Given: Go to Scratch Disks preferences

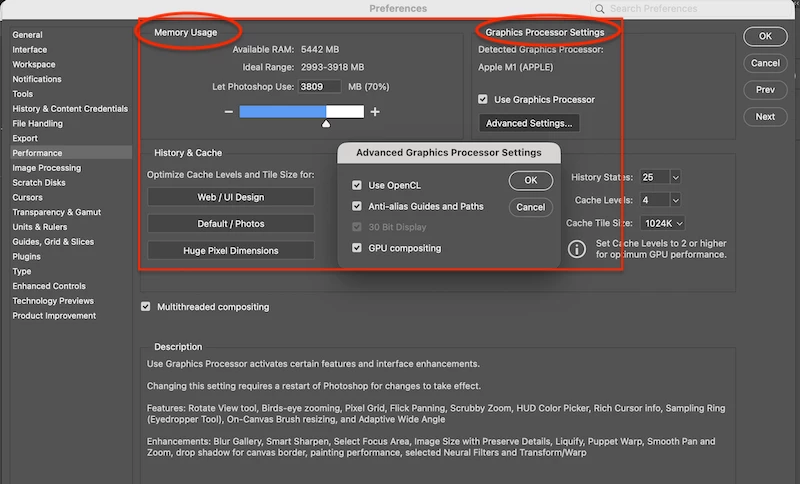Looking at the screenshot, I should (39, 183).
